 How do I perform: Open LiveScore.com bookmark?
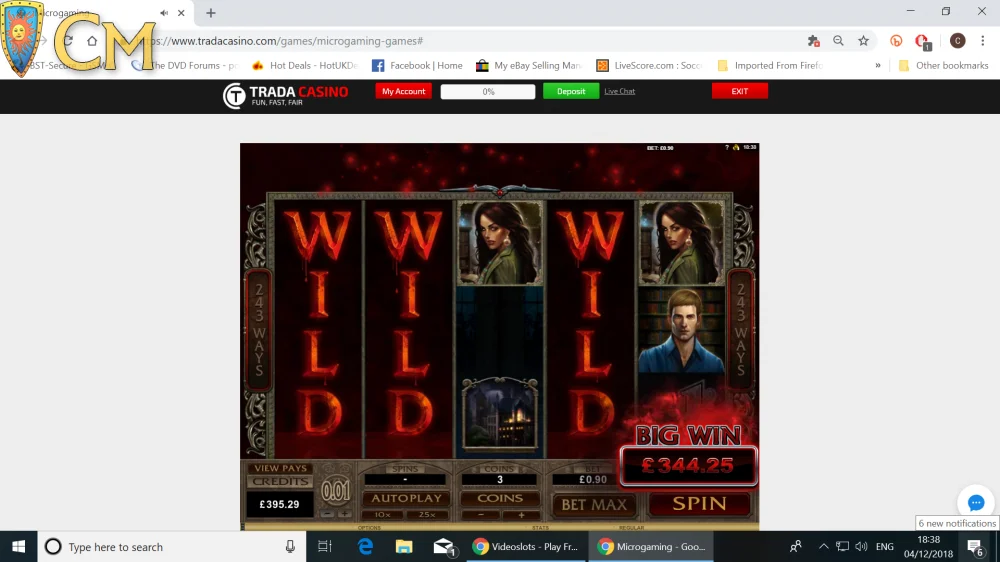click(x=649, y=65)
